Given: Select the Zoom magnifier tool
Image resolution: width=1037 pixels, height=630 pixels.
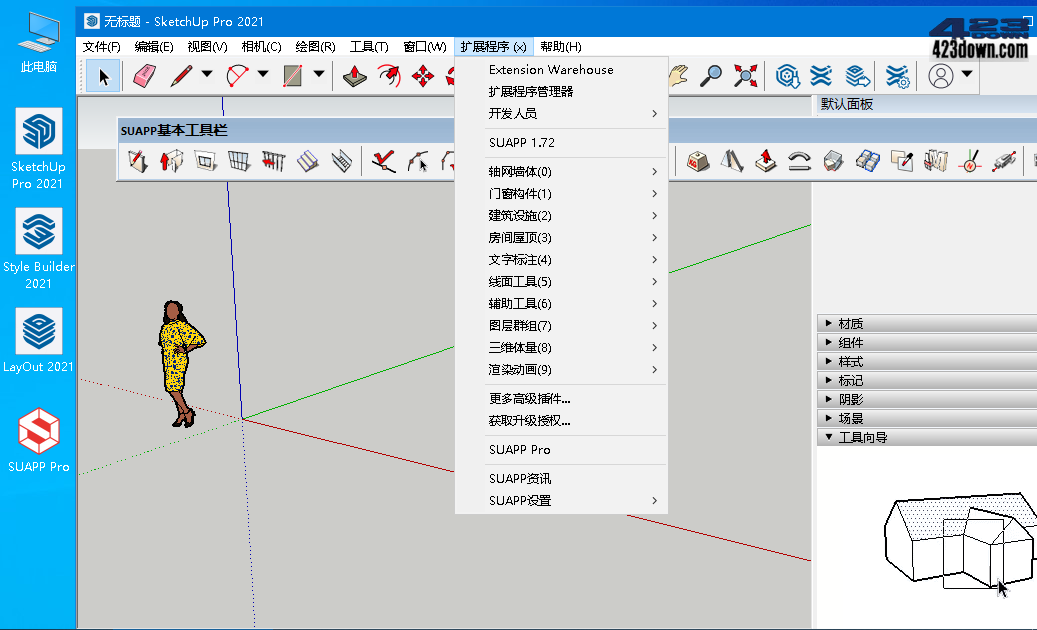Looking at the screenshot, I should (x=711, y=76).
